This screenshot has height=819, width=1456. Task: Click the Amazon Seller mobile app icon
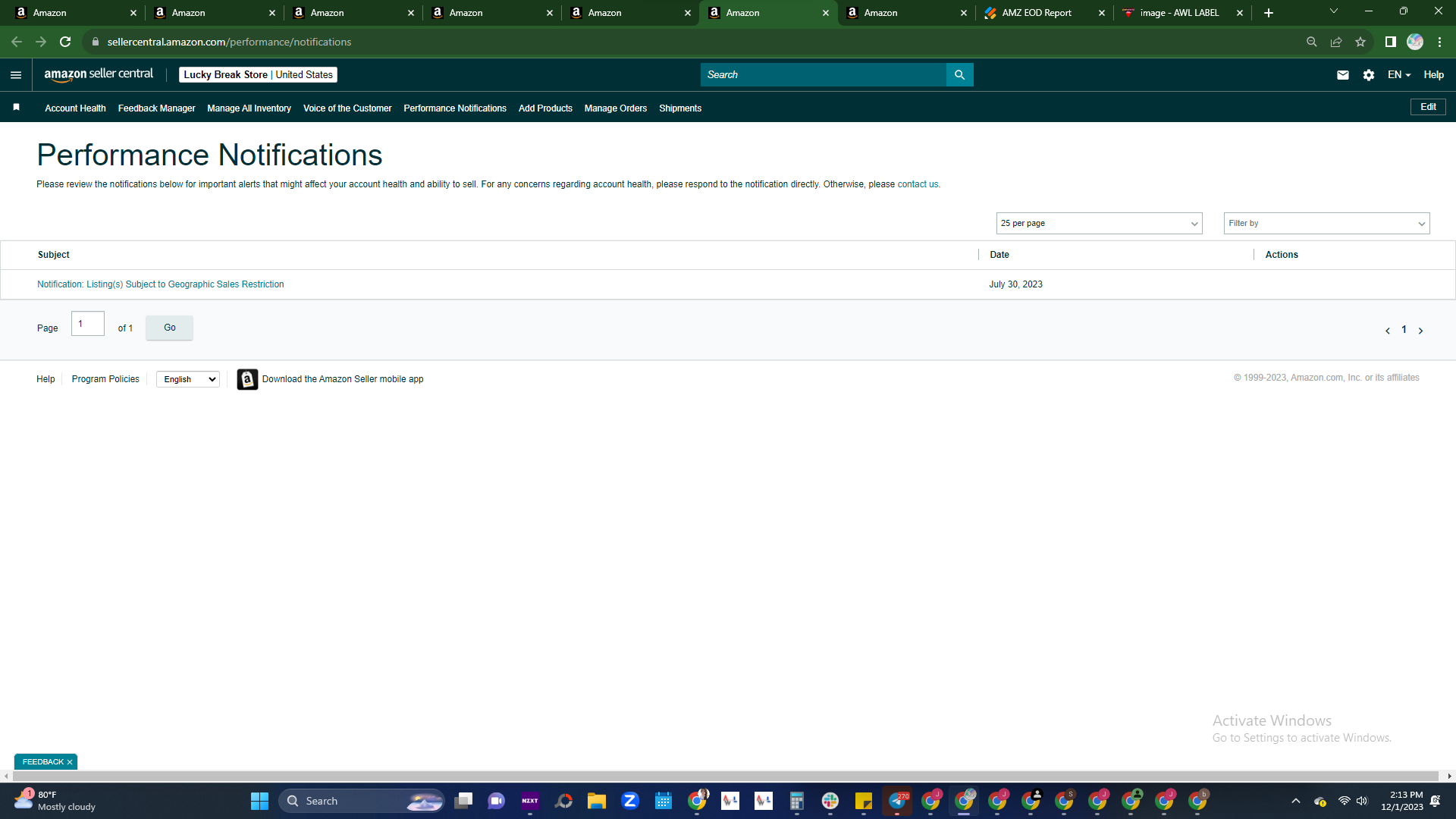tap(247, 379)
